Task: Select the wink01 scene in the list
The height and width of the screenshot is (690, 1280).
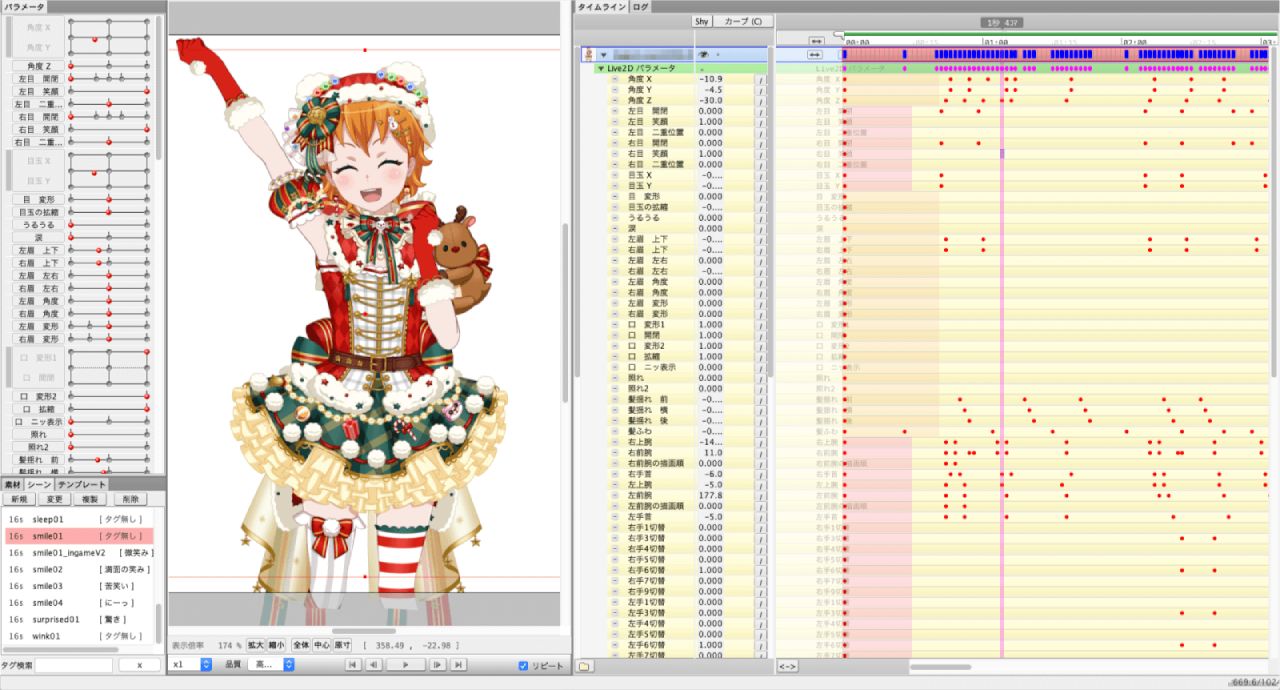Action: click(x=78, y=636)
